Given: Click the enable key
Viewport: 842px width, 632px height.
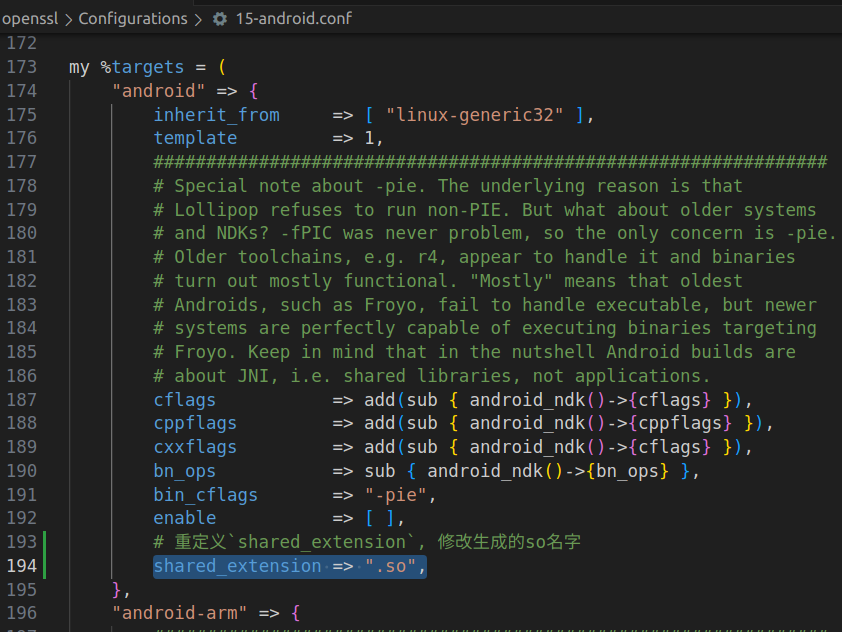Looking at the screenshot, I should pos(185,518).
